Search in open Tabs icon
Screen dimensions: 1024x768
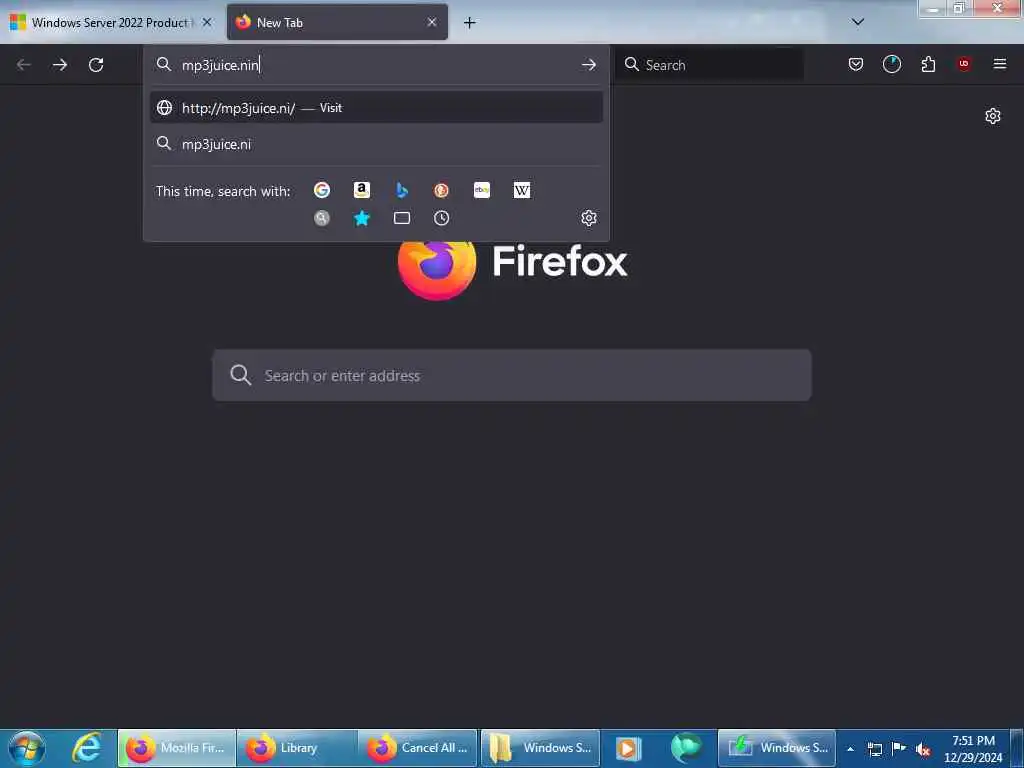402,218
